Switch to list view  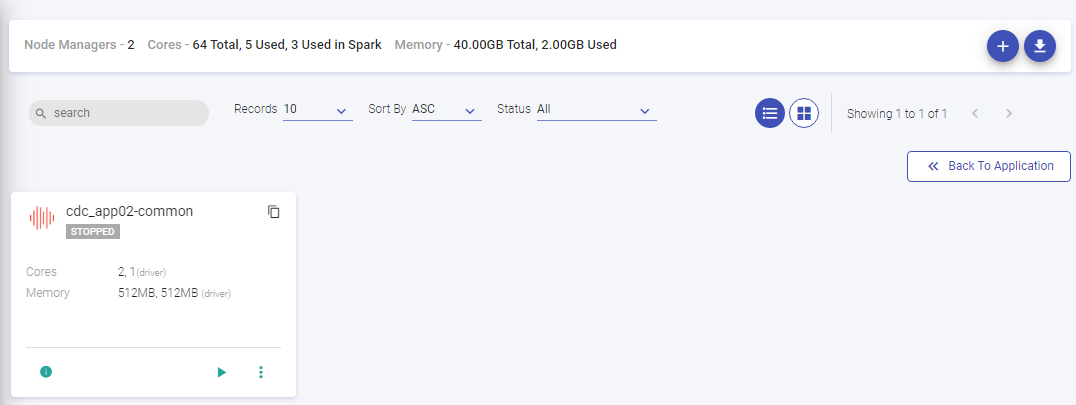770,113
